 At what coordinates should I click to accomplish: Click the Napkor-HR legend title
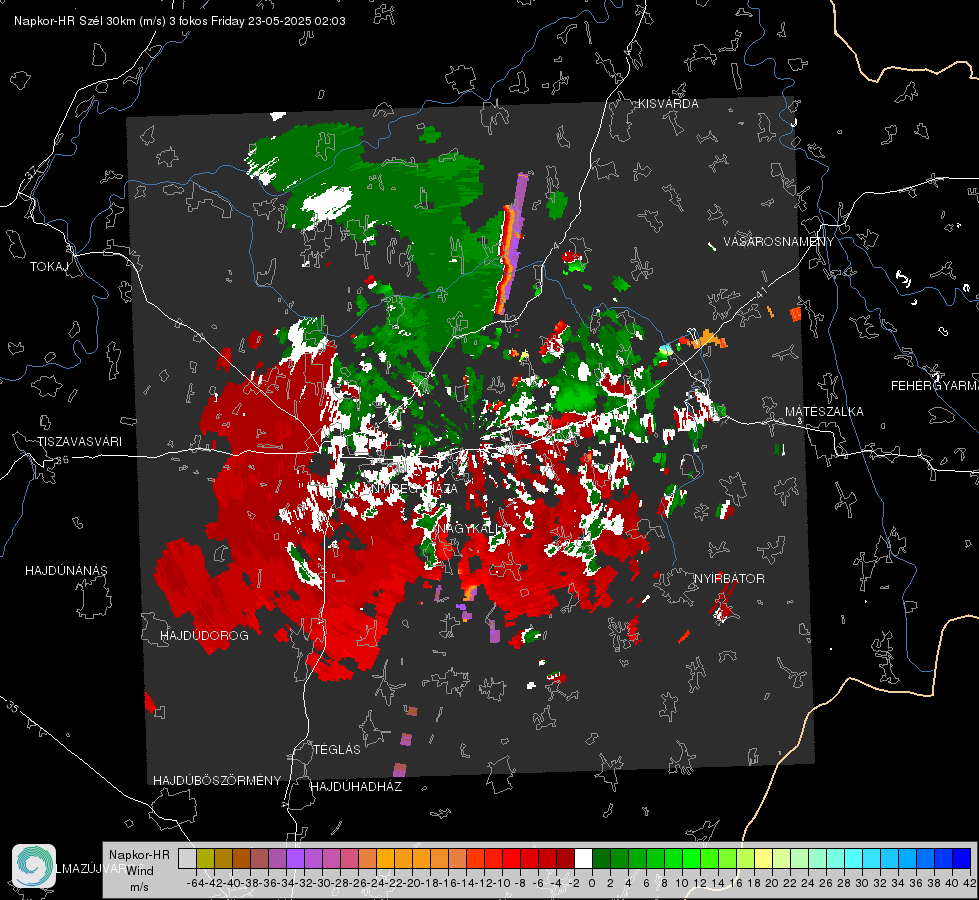coord(139,855)
